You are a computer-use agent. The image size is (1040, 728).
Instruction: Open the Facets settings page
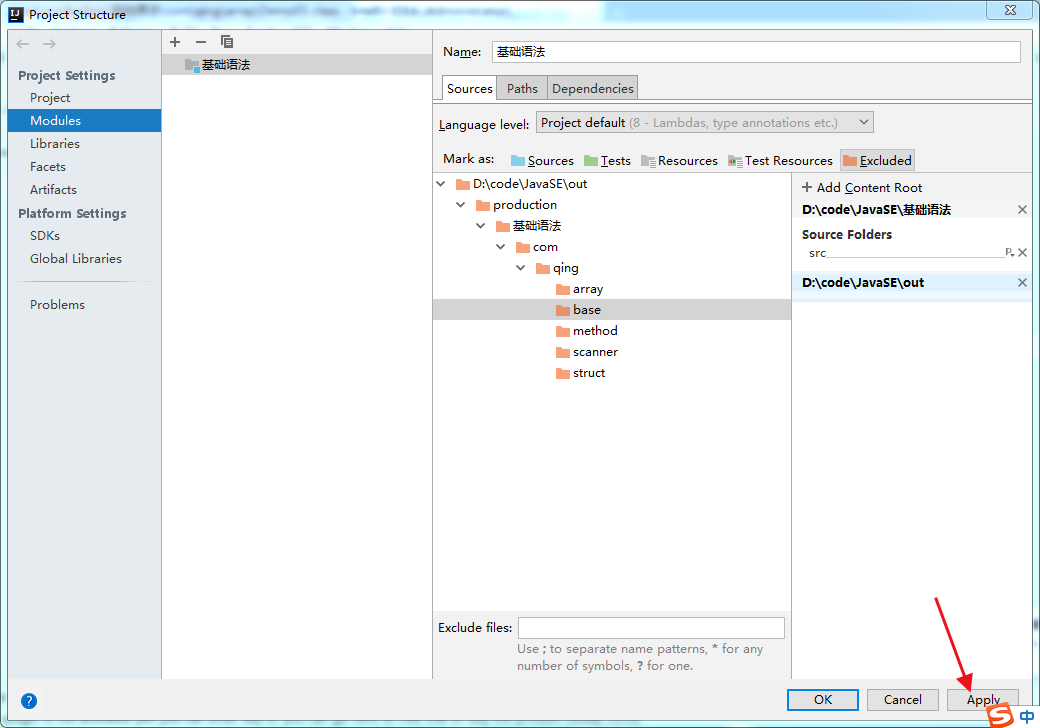coord(48,166)
